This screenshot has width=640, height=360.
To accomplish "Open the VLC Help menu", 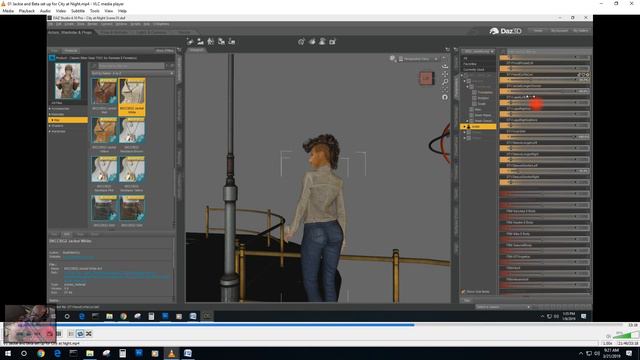I will pyautogui.click(x=122, y=11).
